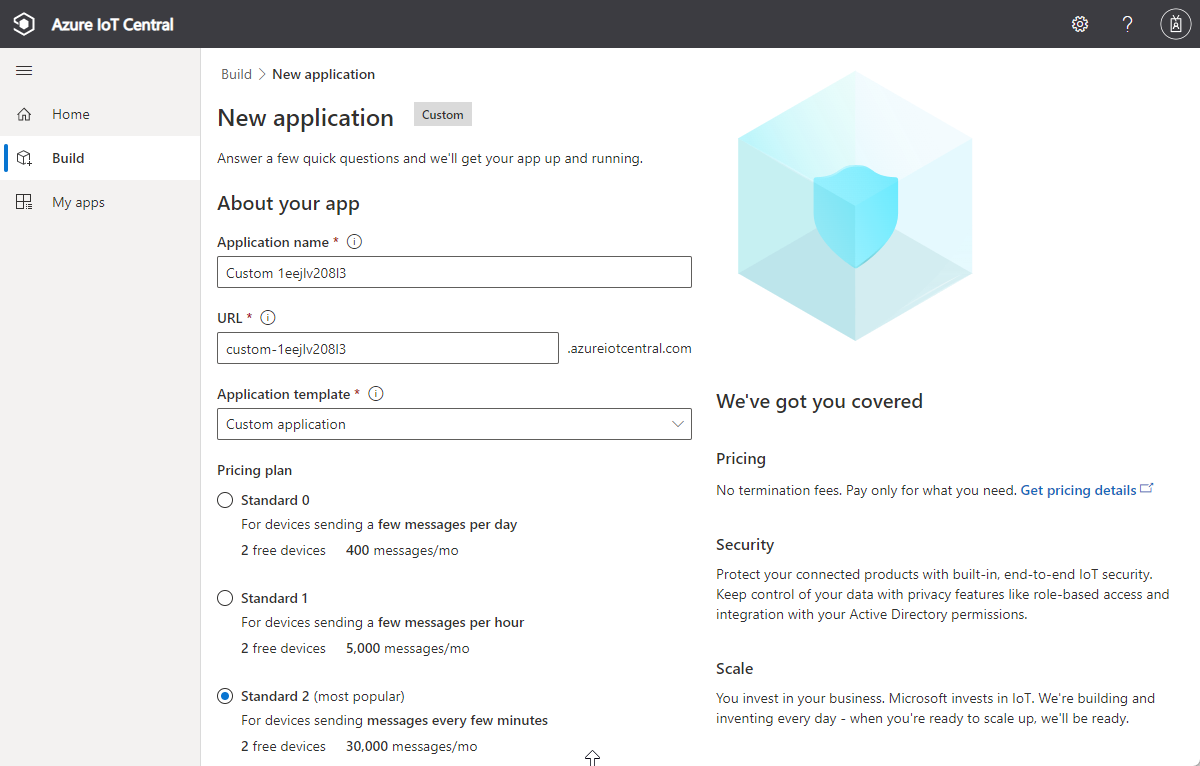Click the chevron arrow in Custom application combo box
The height and width of the screenshot is (766, 1200).
tap(677, 424)
